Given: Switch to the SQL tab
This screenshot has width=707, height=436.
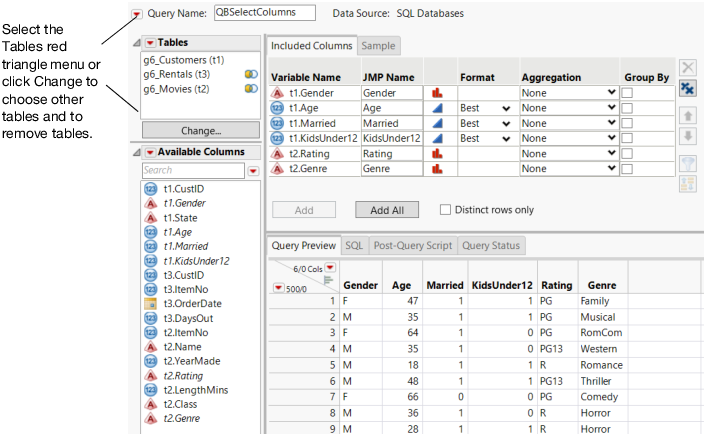Looking at the screenshot, I should [354, 245].
